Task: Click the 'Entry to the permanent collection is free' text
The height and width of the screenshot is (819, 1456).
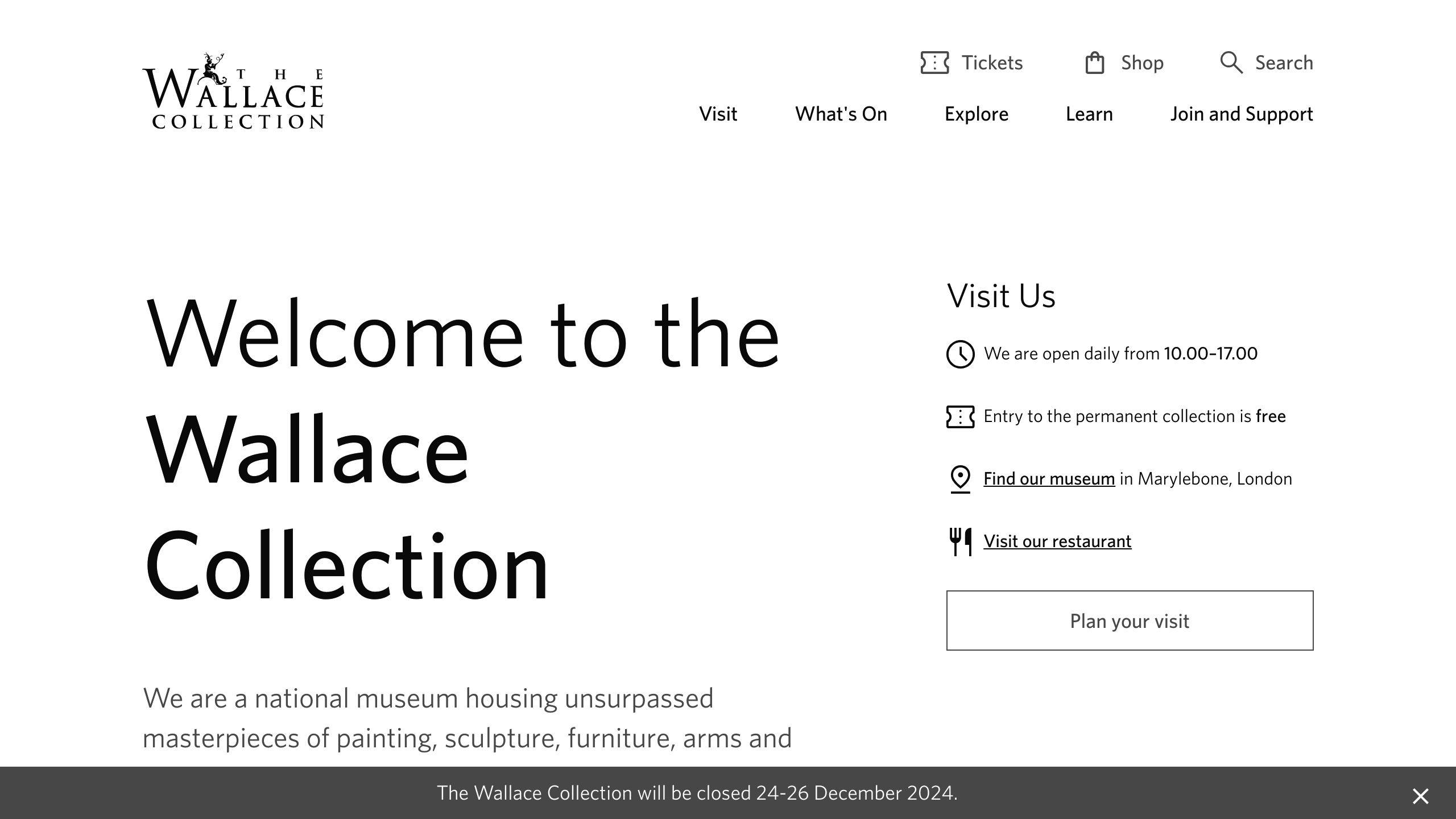Action: pos(1134,416)
